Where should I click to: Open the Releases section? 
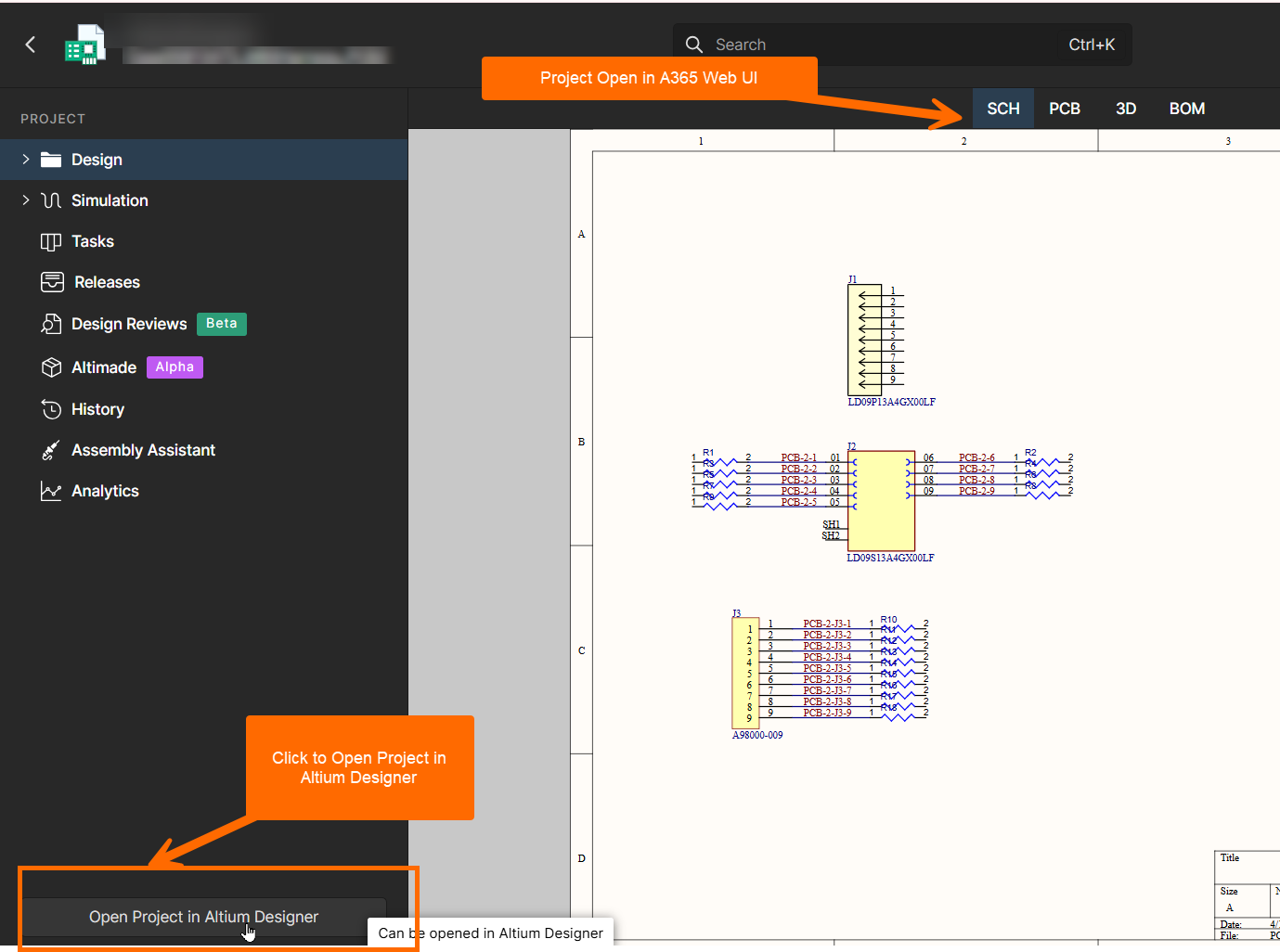tap(108, 282)
